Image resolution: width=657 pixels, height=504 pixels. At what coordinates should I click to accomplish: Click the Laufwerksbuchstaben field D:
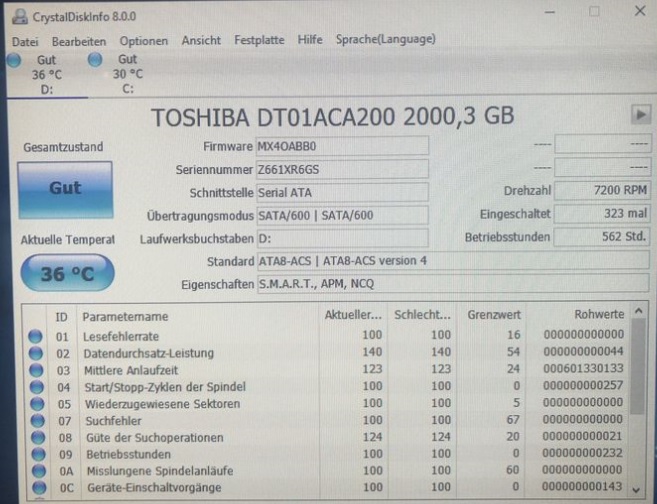342,238
